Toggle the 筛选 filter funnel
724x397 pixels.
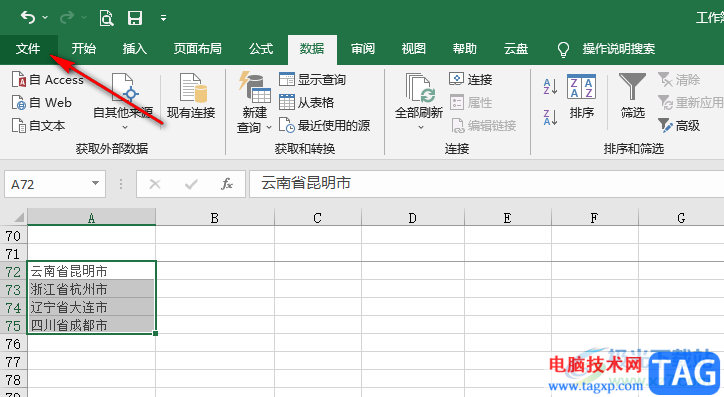(x=633, y=96)
